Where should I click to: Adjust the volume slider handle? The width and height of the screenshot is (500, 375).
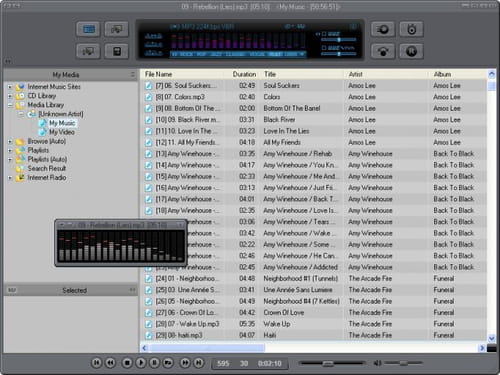pyautogui.click(x=403, y=363)
